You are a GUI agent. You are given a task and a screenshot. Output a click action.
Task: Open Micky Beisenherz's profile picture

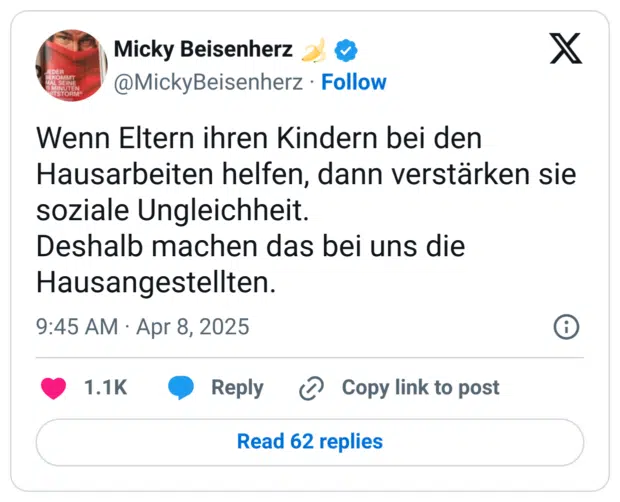click(x=72, y=65)
